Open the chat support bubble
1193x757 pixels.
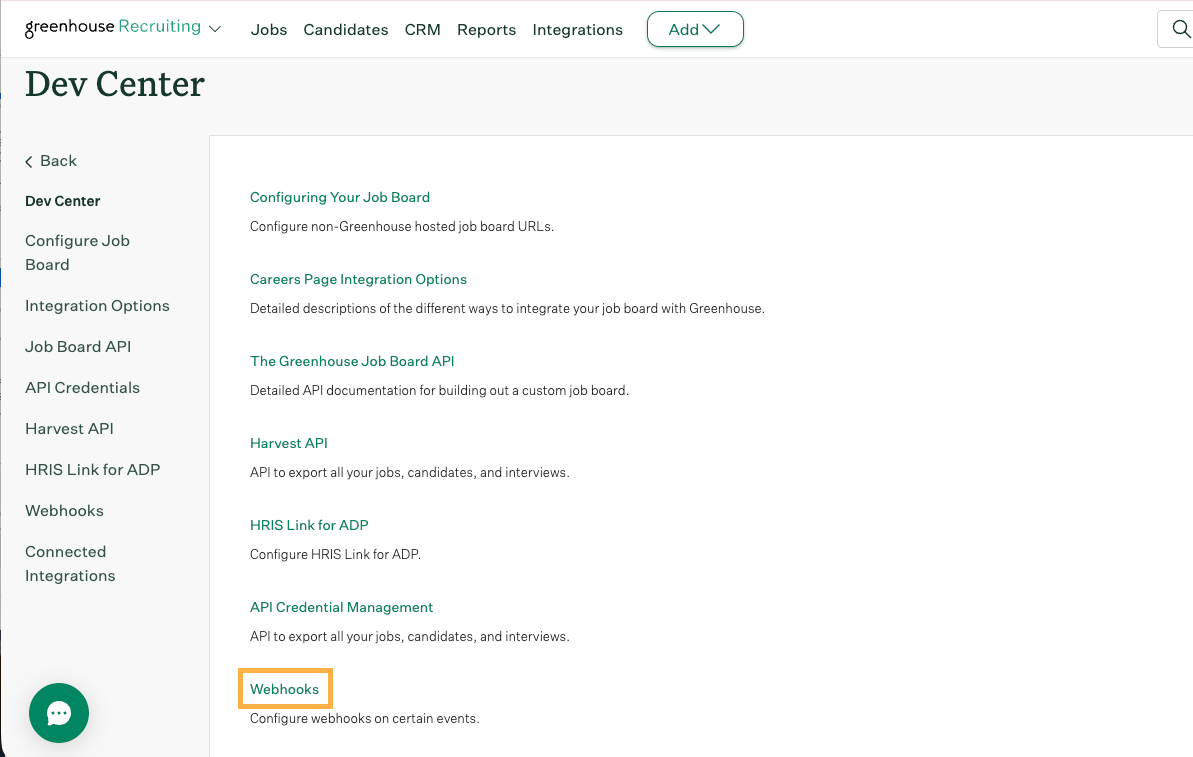[x=59, y=713]
